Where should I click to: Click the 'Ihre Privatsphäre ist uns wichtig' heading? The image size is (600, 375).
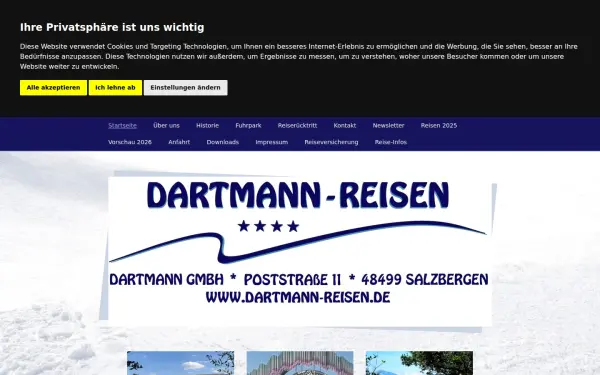(x=112, y=28)
